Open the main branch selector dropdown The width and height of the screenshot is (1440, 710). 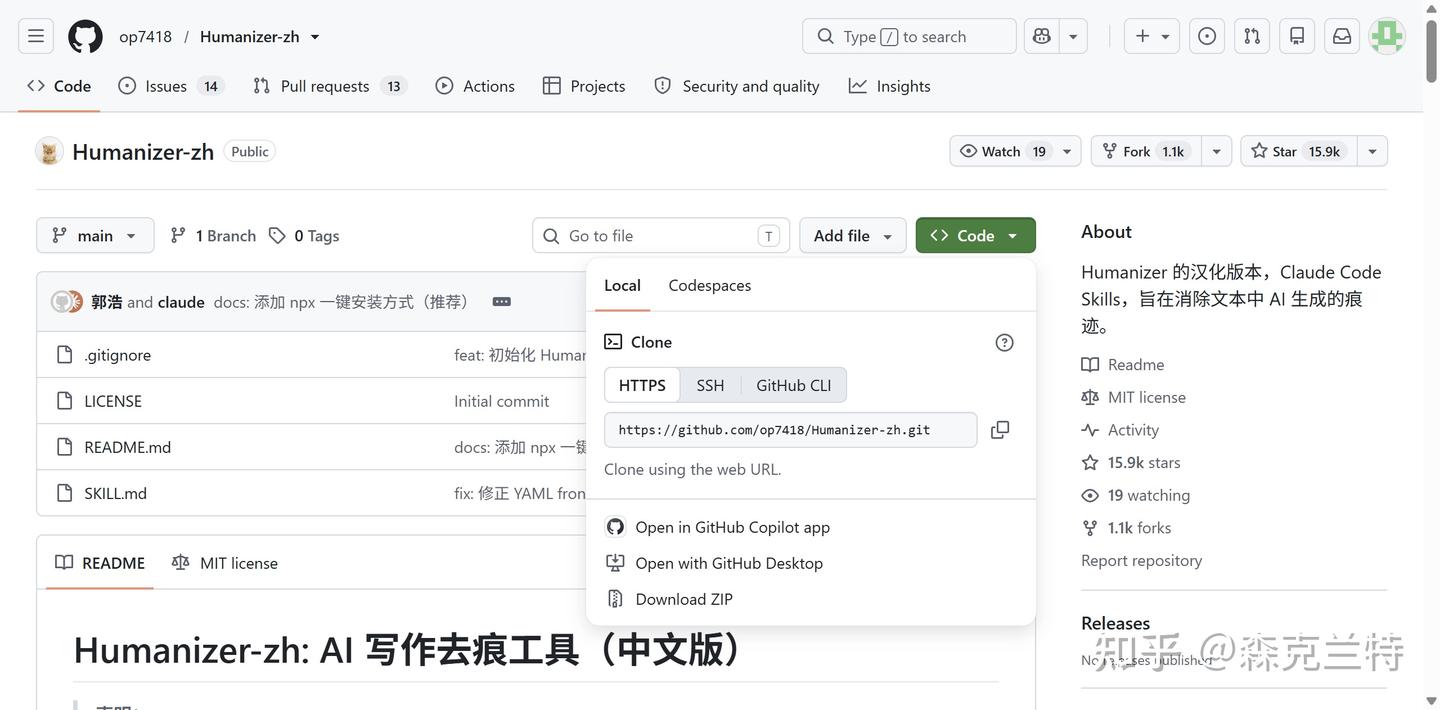point(95,235)
